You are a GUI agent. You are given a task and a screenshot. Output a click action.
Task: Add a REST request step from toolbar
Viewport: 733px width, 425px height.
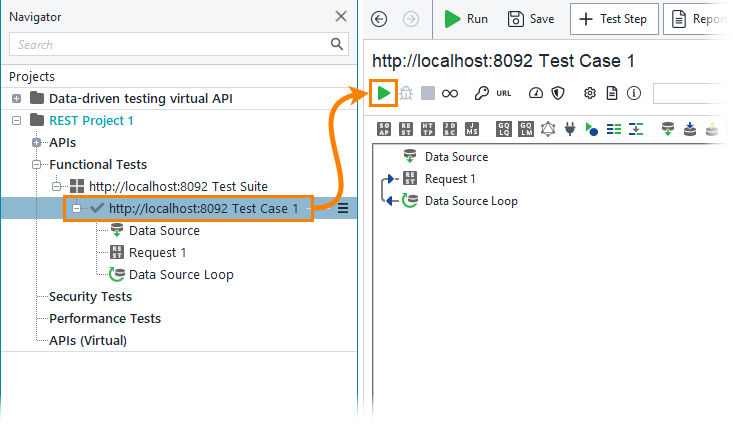tap(406, 129)
